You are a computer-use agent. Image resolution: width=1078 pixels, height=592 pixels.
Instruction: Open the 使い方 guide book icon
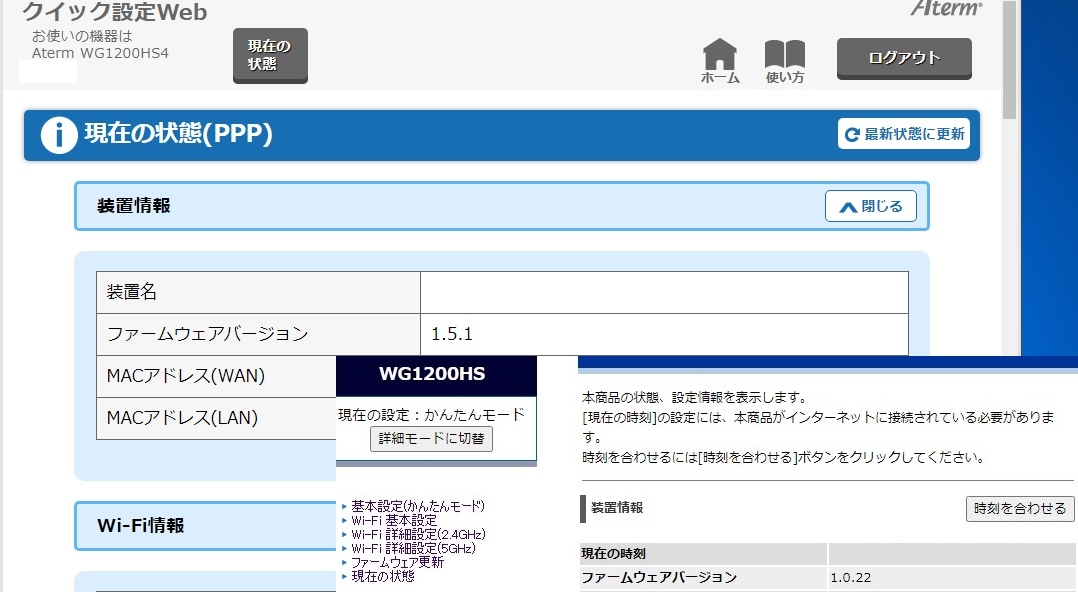point(784,61)
